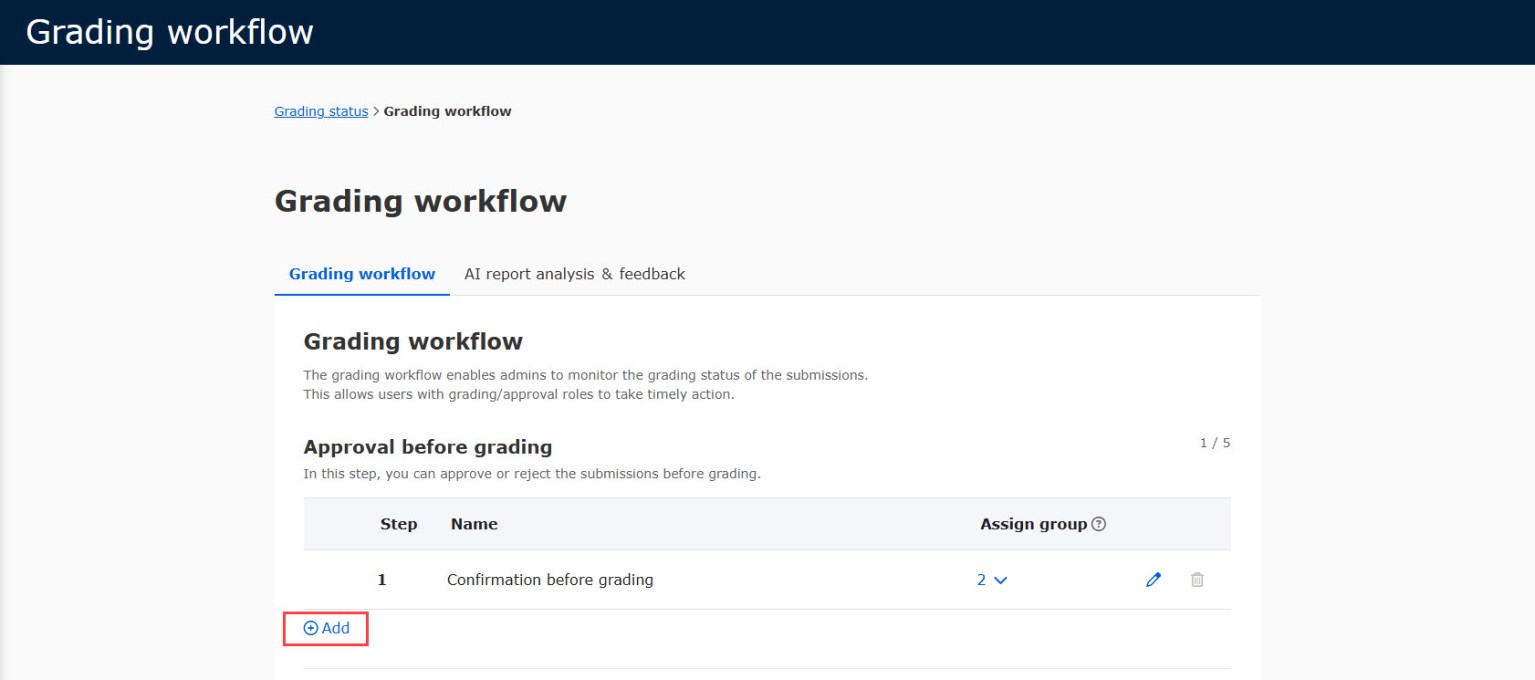Click step number 1 in the table

[x=382, y=580]
